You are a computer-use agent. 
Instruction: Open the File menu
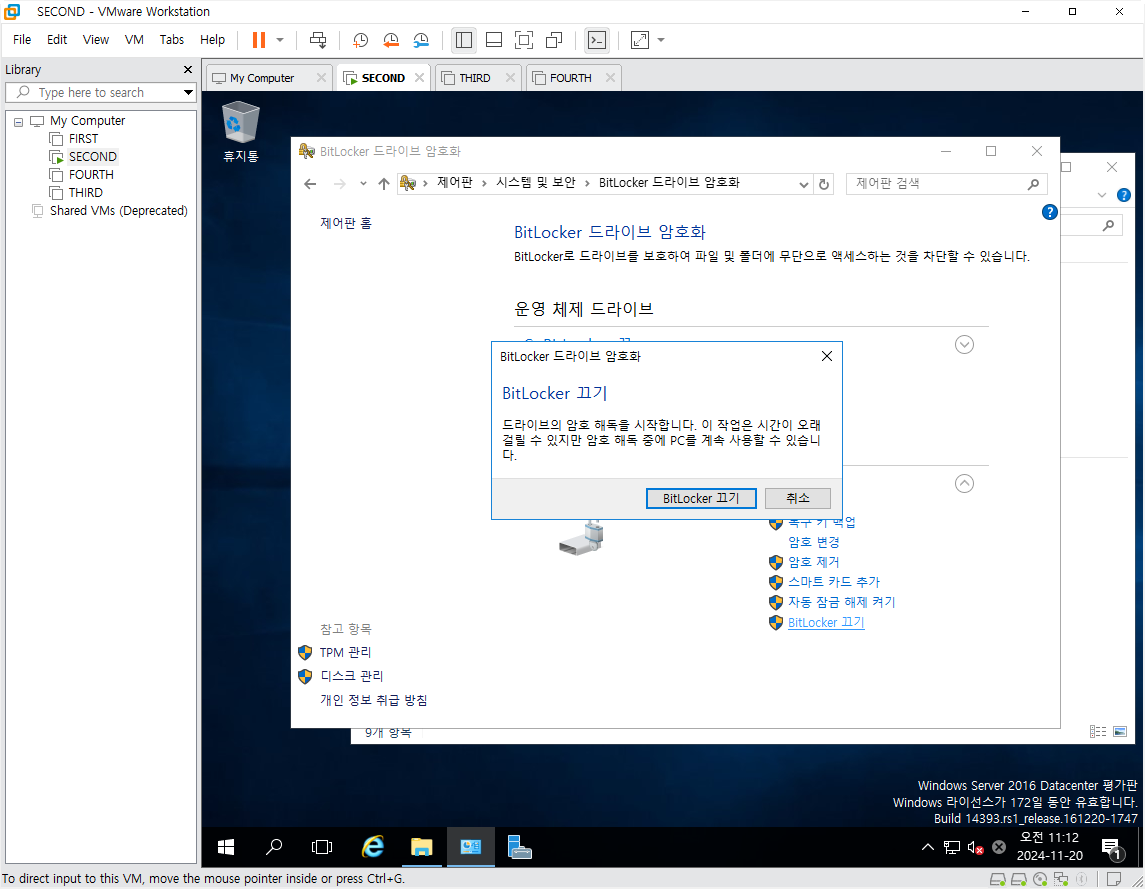22,39
